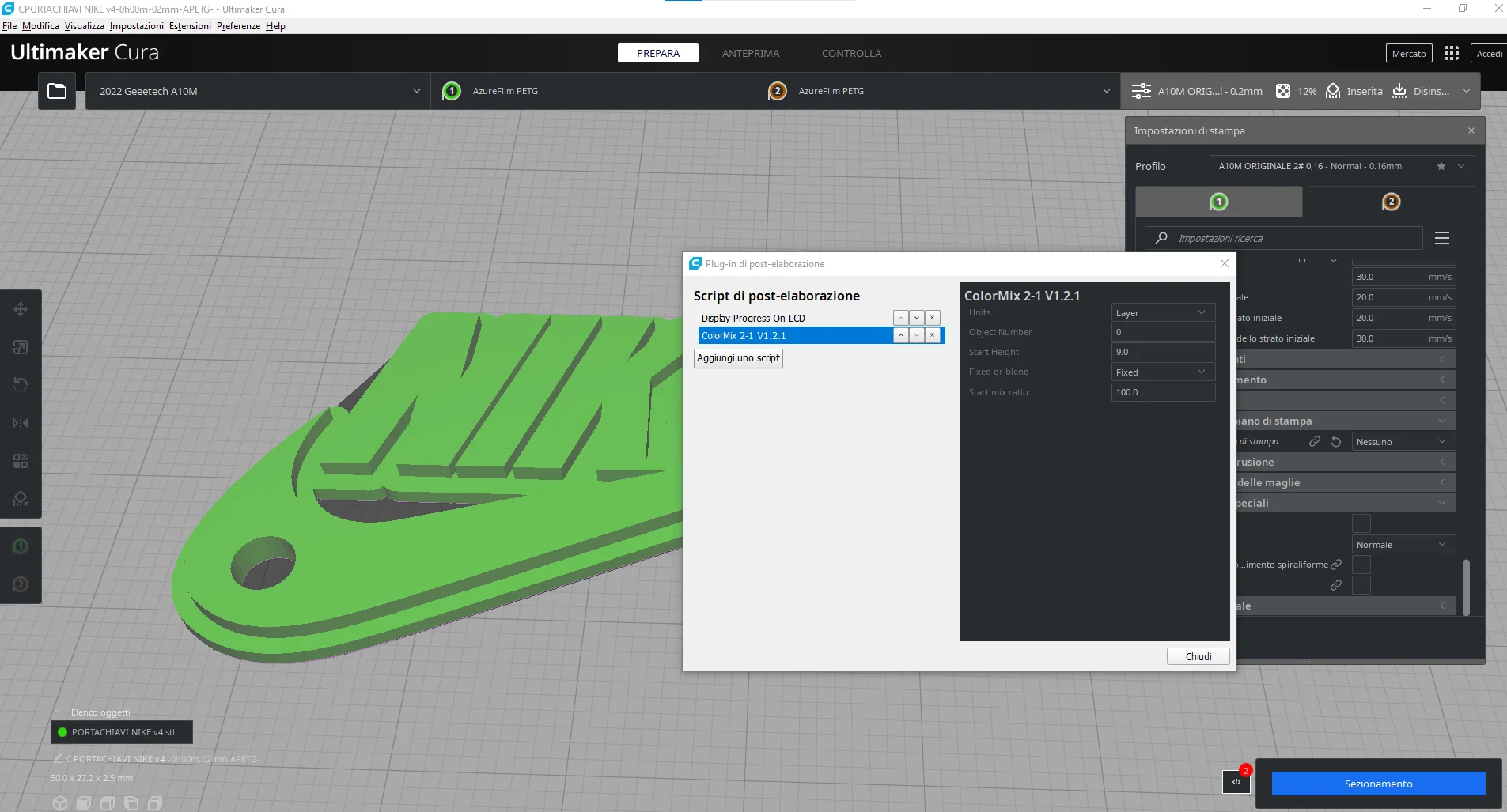Open the Visualizza menu
Viewport: 1507px width, 812px height.
pyautogui.click(x=85, y=26)
